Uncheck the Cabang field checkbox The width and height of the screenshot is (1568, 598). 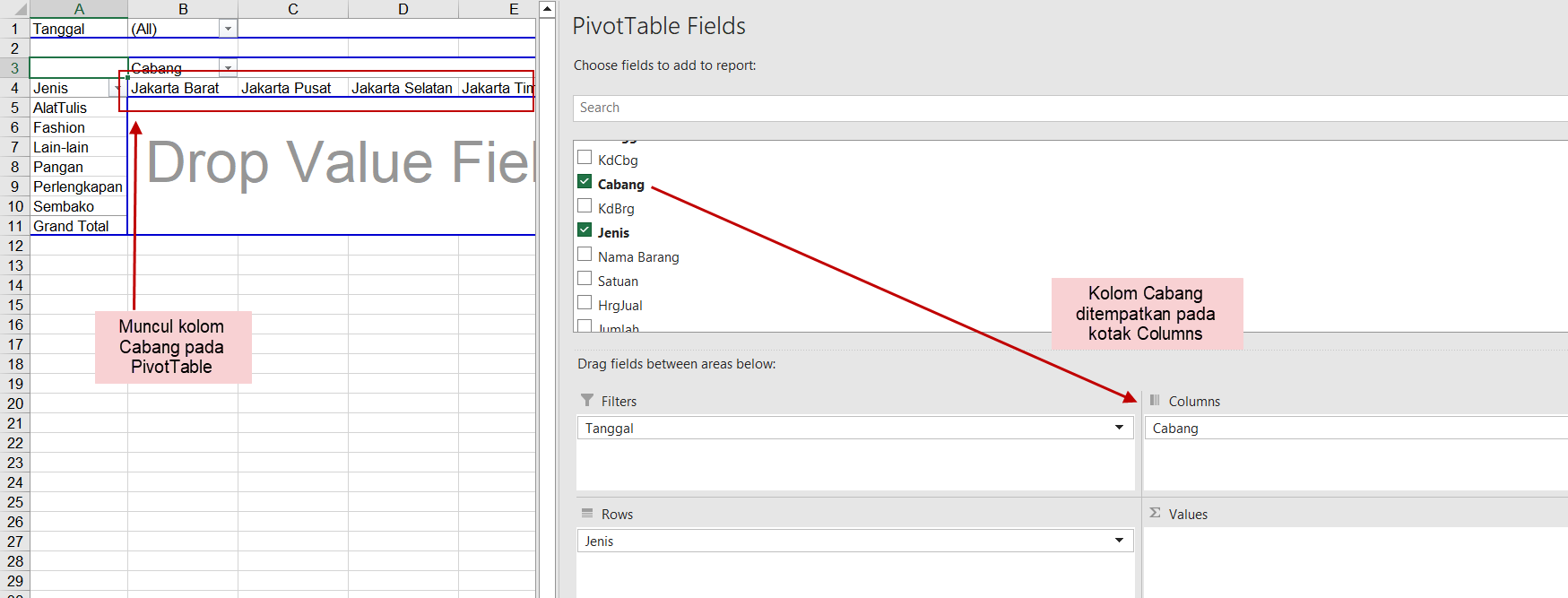point(585,182)
